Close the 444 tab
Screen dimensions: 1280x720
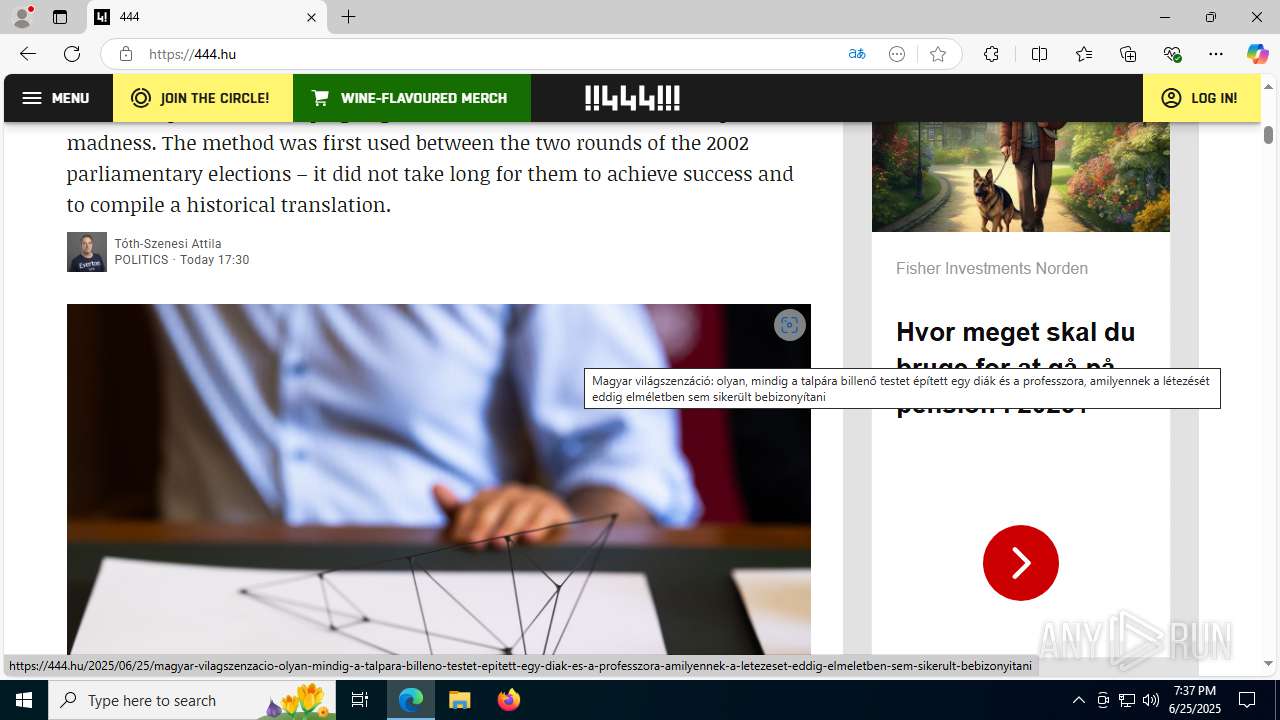tap(311, 17)
